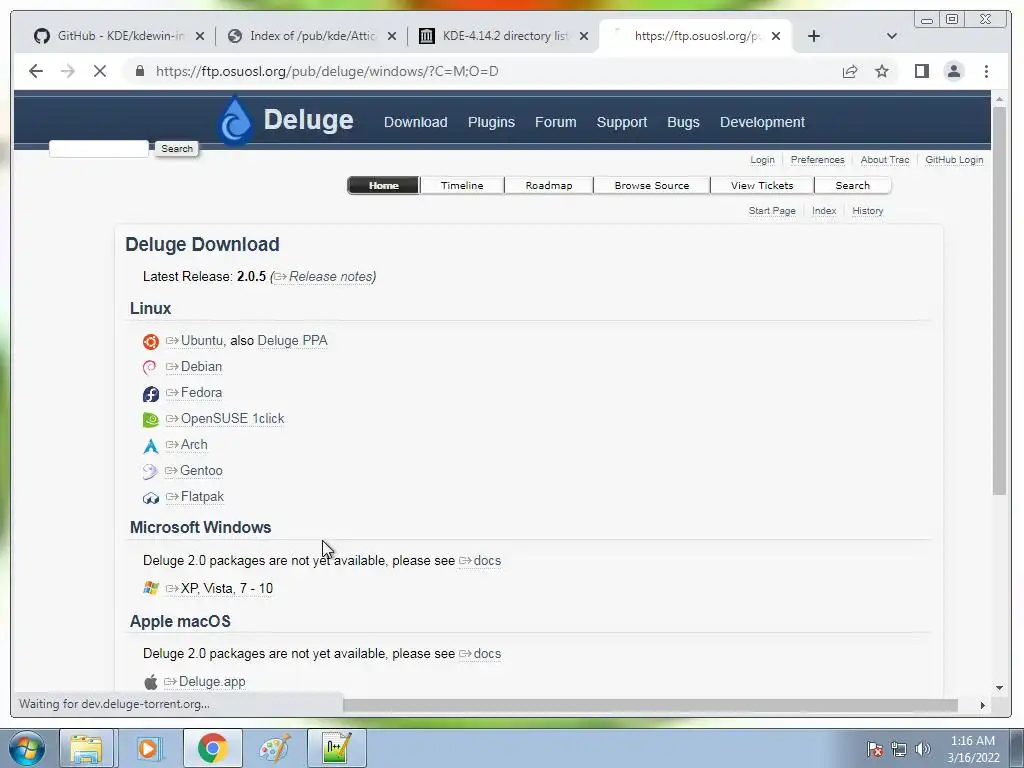The width and height of the screenshot is (1024, 768).
Task: Click the Flatpak logo icon
Action: pos(151,498)
